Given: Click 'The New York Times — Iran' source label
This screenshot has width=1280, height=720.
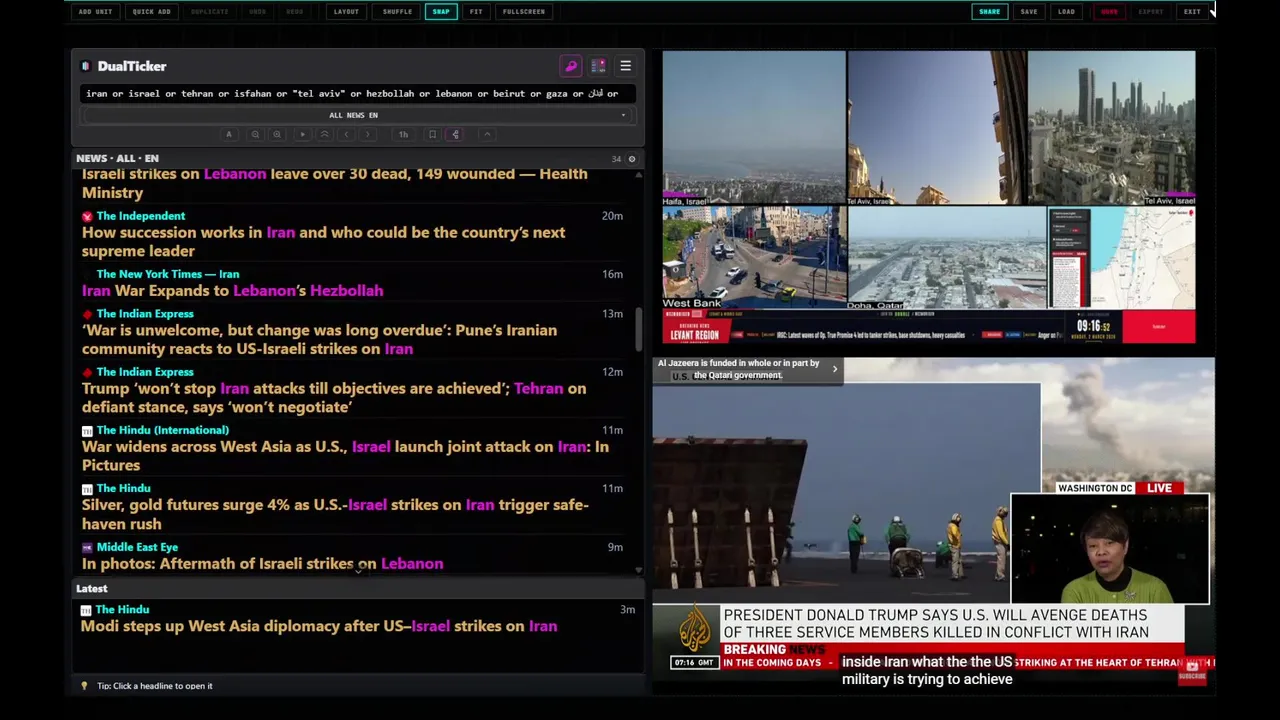Looking at the screenshot, I should [x=168, y=274].
